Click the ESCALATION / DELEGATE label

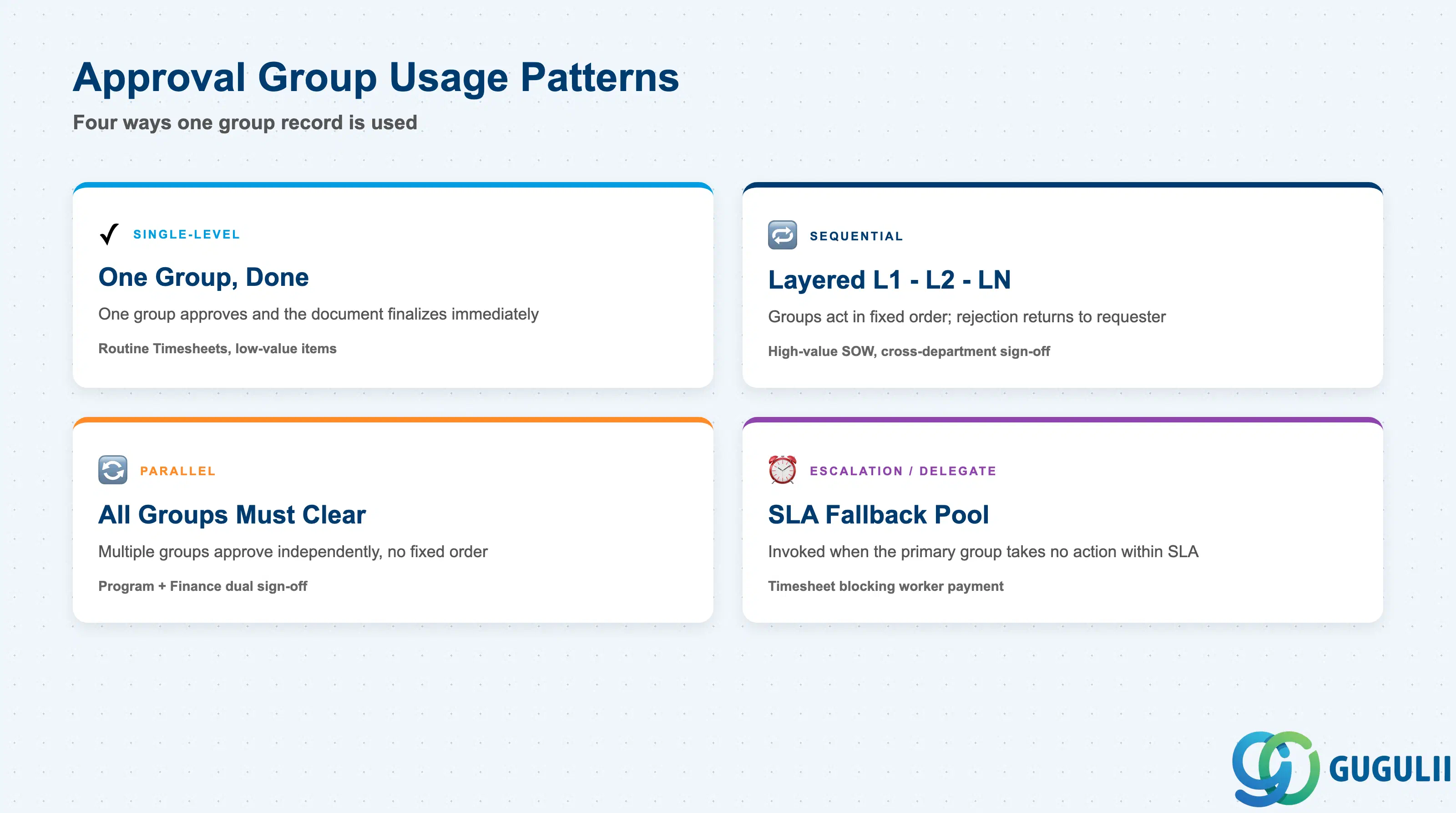tap(903, 472)
